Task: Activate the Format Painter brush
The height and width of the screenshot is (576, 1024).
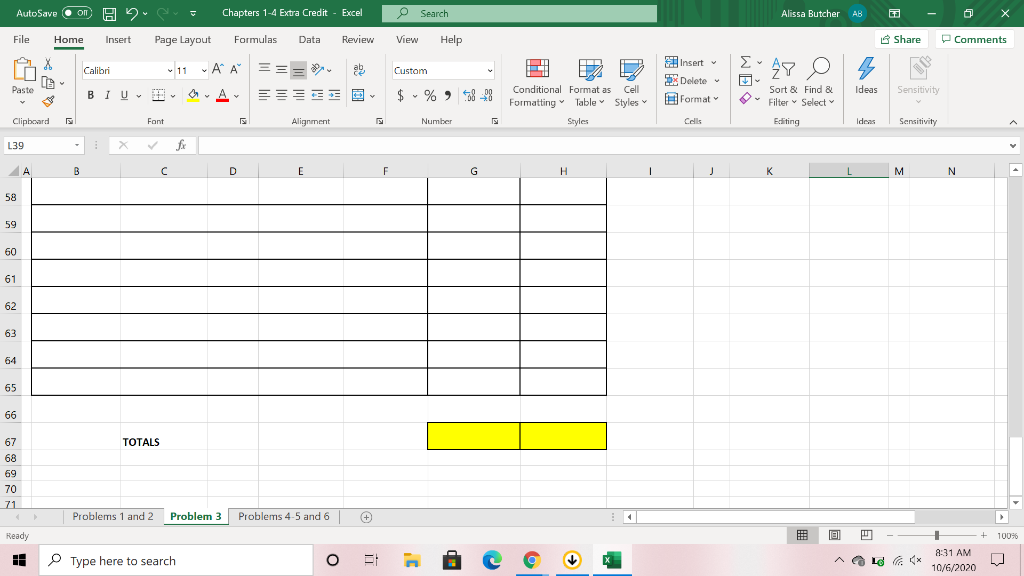Action: 48,101
